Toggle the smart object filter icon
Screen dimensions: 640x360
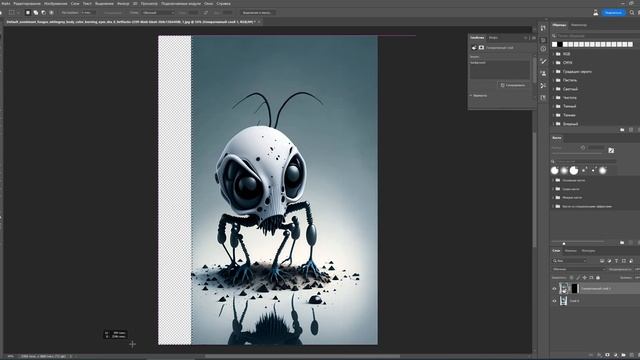pos(631,261)
